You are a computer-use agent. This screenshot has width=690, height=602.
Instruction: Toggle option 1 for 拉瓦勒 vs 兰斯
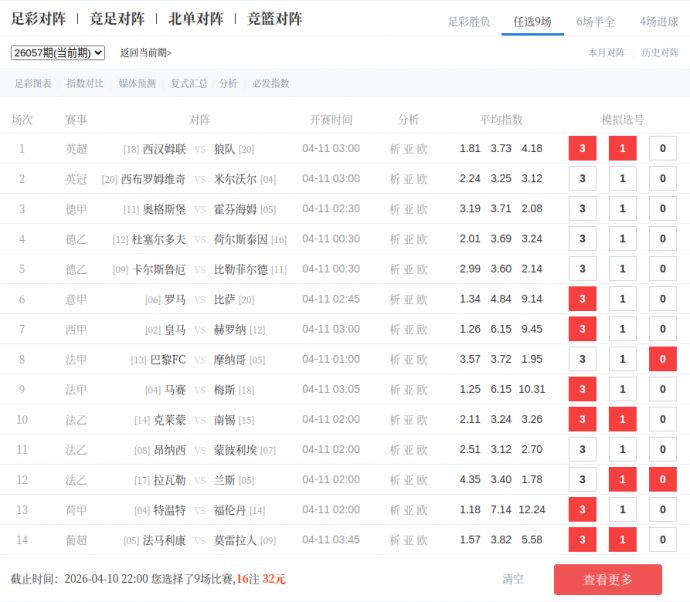point(622,480)
